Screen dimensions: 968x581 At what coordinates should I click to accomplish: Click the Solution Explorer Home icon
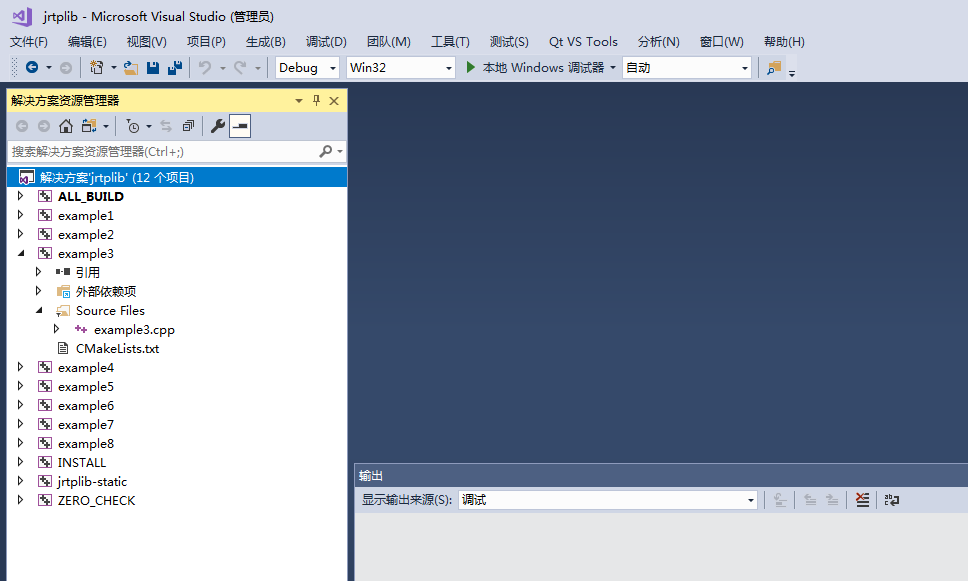(65, 126)
